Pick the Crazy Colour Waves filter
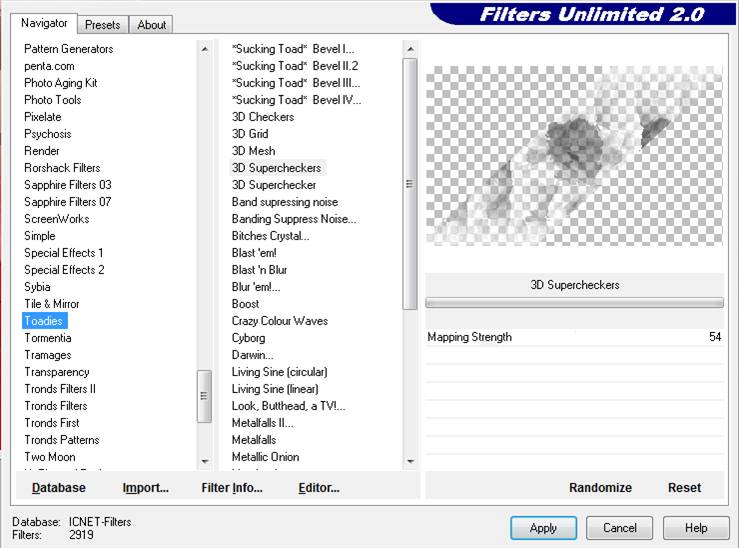739x548 pixels. point(279,321)
